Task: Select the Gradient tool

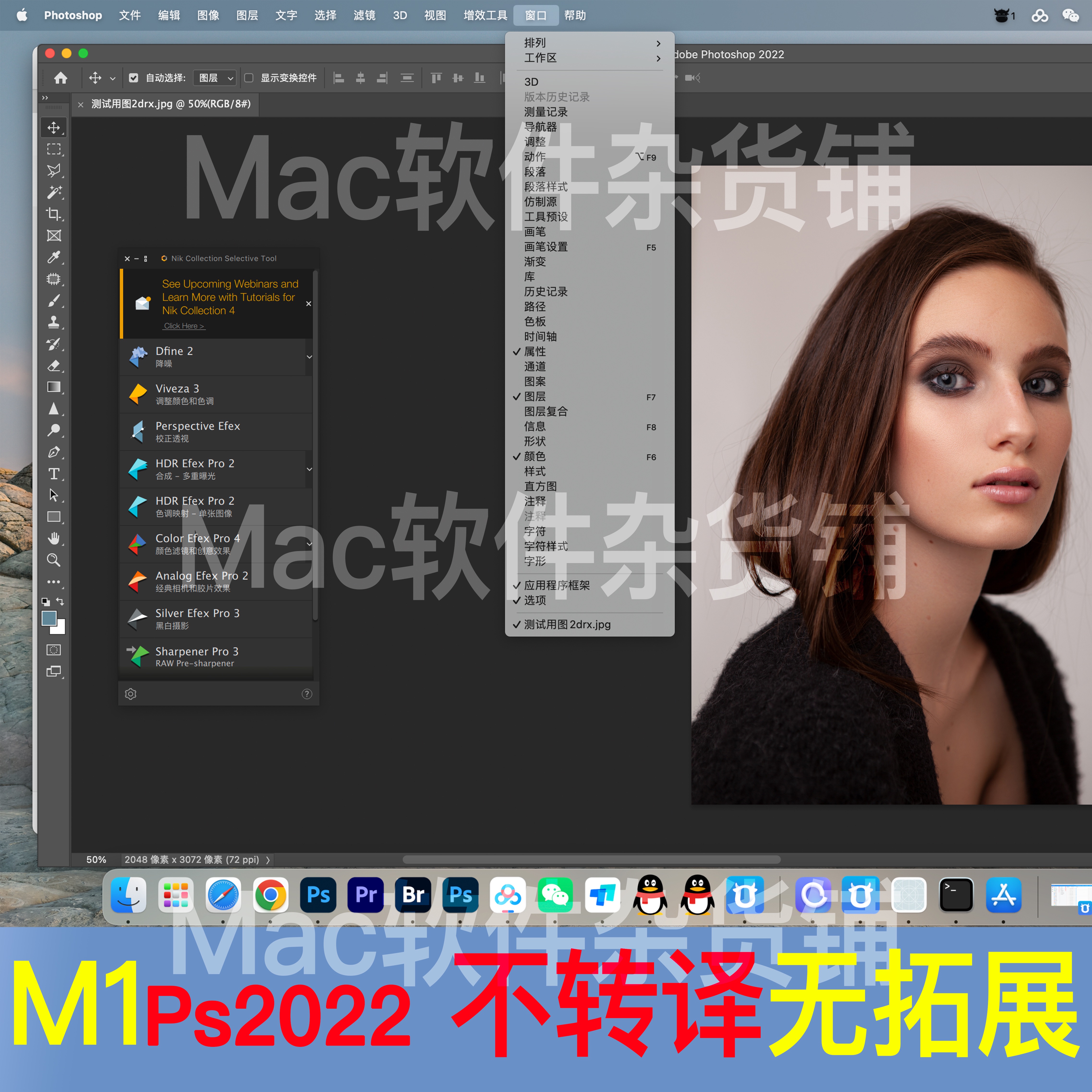Action: pyautogui.click(x=54, y=387)
